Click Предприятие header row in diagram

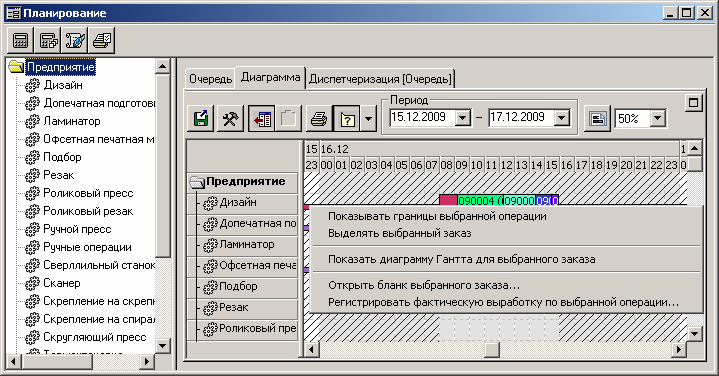[x=243, y=182]
